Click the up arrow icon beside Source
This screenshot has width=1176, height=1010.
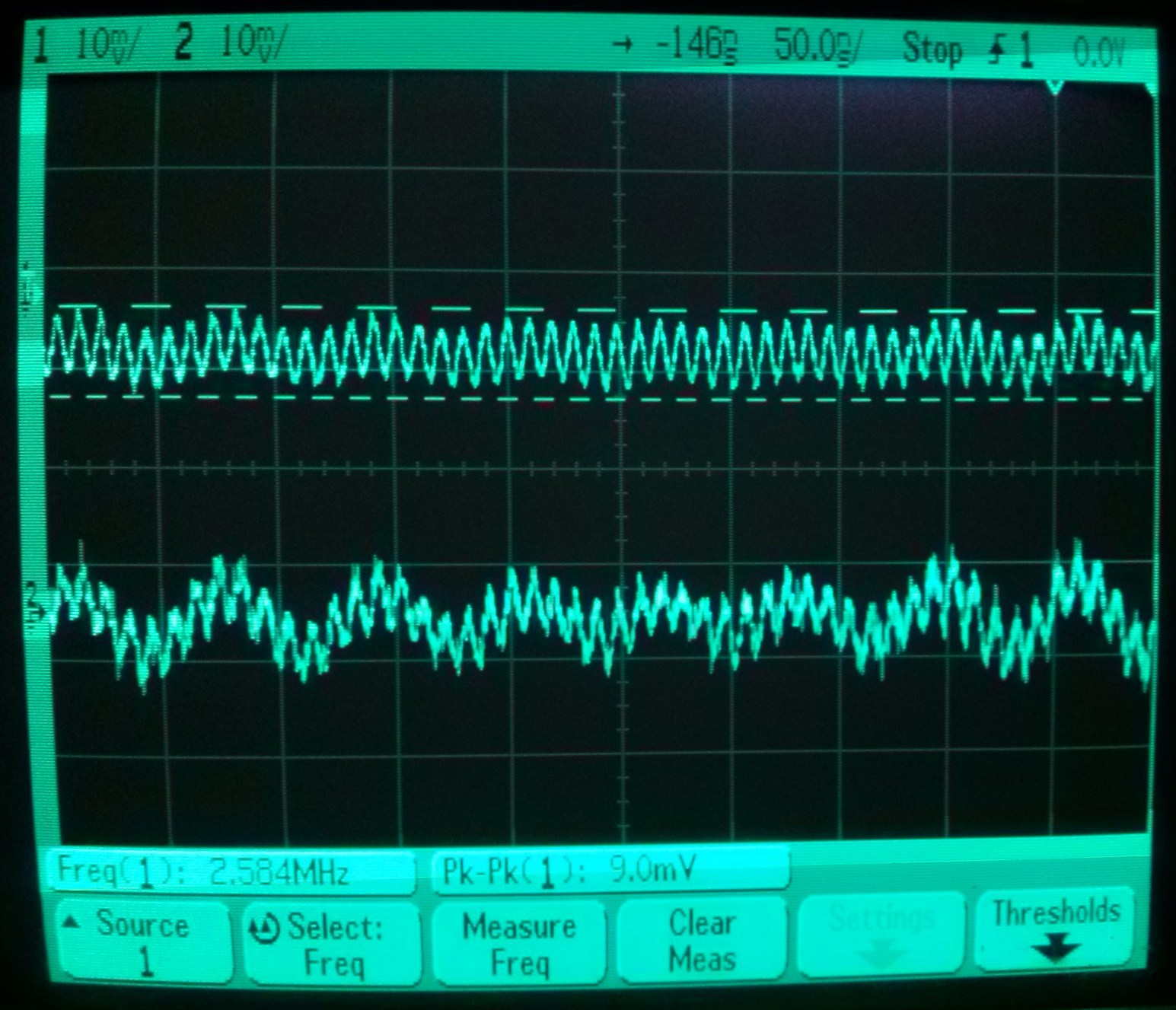tap(72, 922)
